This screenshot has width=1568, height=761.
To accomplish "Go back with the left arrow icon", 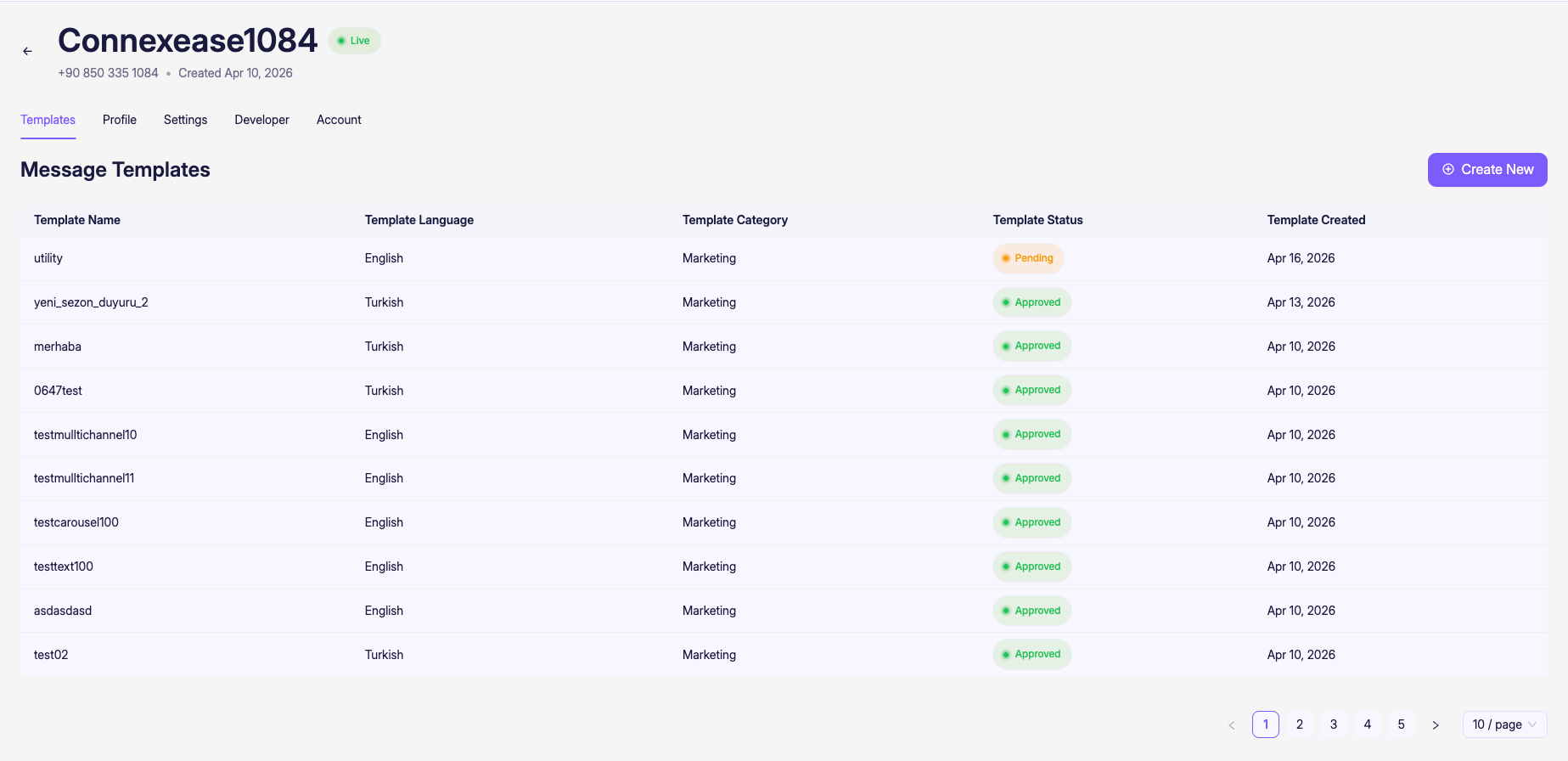I will tap(27, 51).
